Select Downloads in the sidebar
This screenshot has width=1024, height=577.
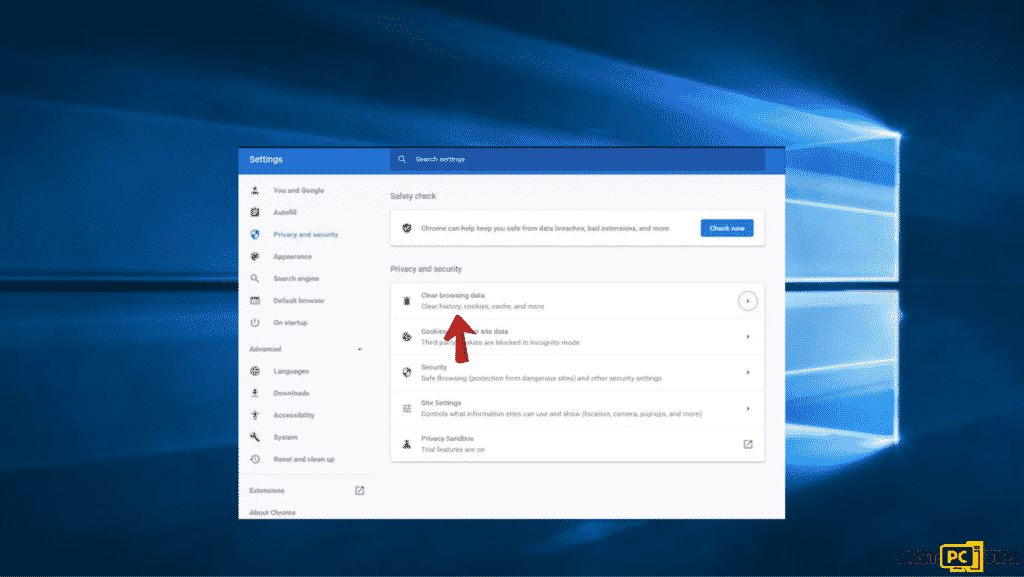coord(291,393)
